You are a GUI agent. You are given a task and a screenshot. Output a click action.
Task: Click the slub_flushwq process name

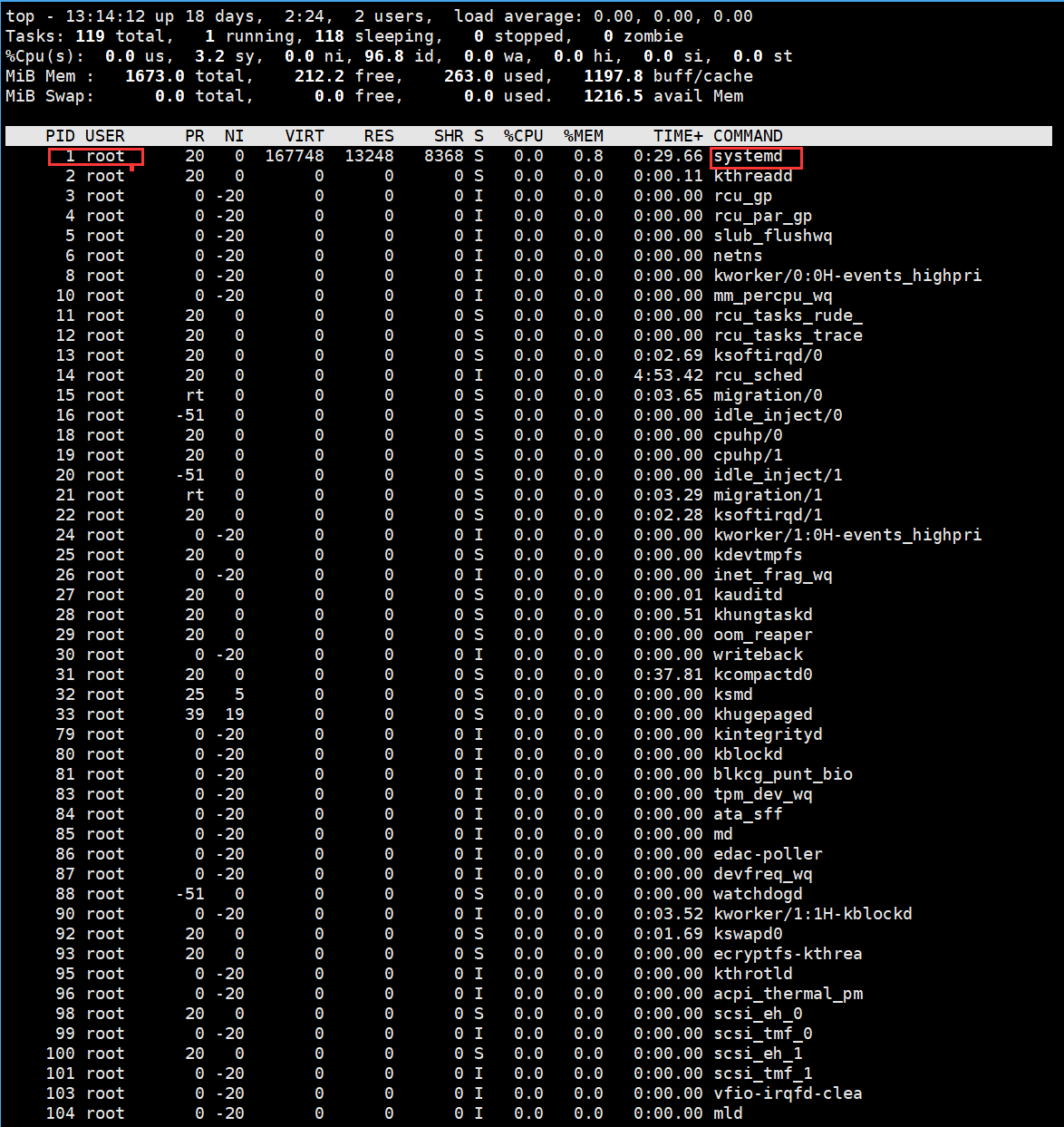tap(773, 236)
